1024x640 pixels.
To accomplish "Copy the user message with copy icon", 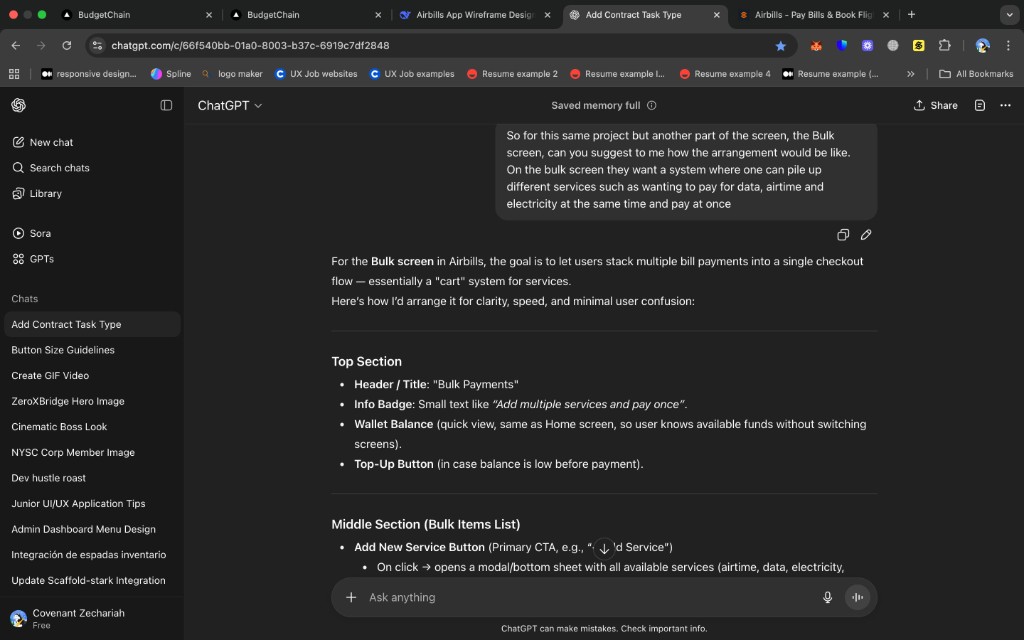I will (x=843, y=234).
